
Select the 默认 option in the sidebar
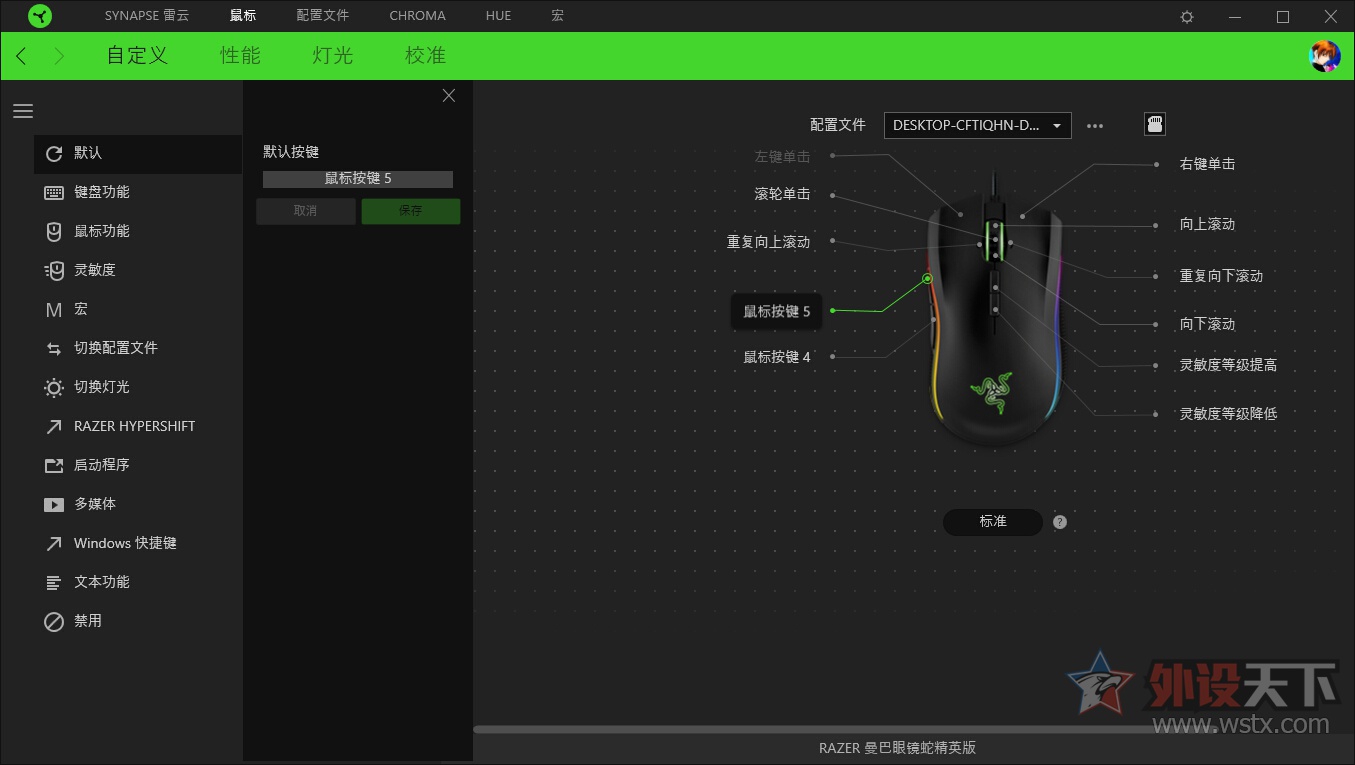(x=138, y=154)
